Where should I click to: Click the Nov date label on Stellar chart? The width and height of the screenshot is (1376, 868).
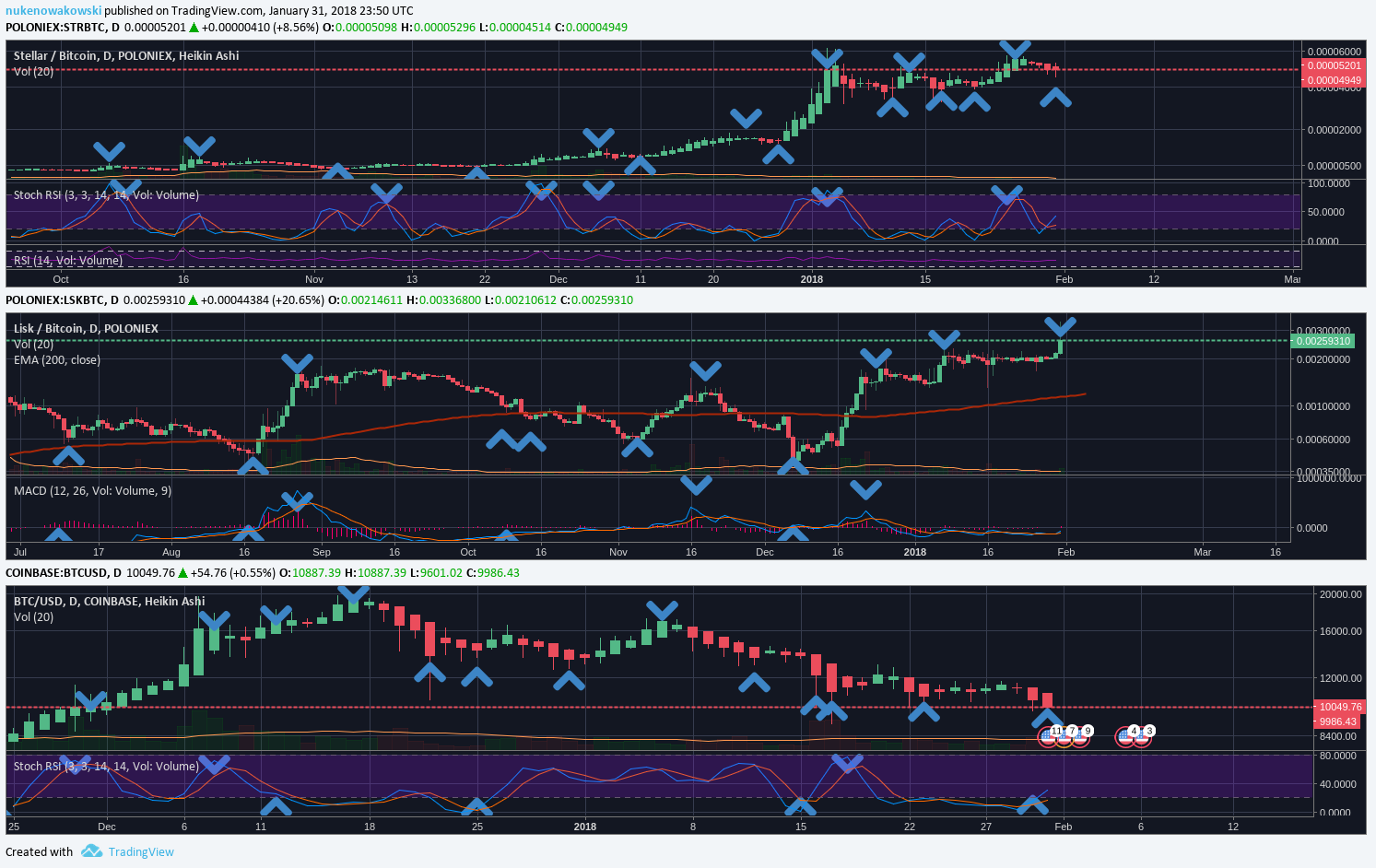click(314, 279)
